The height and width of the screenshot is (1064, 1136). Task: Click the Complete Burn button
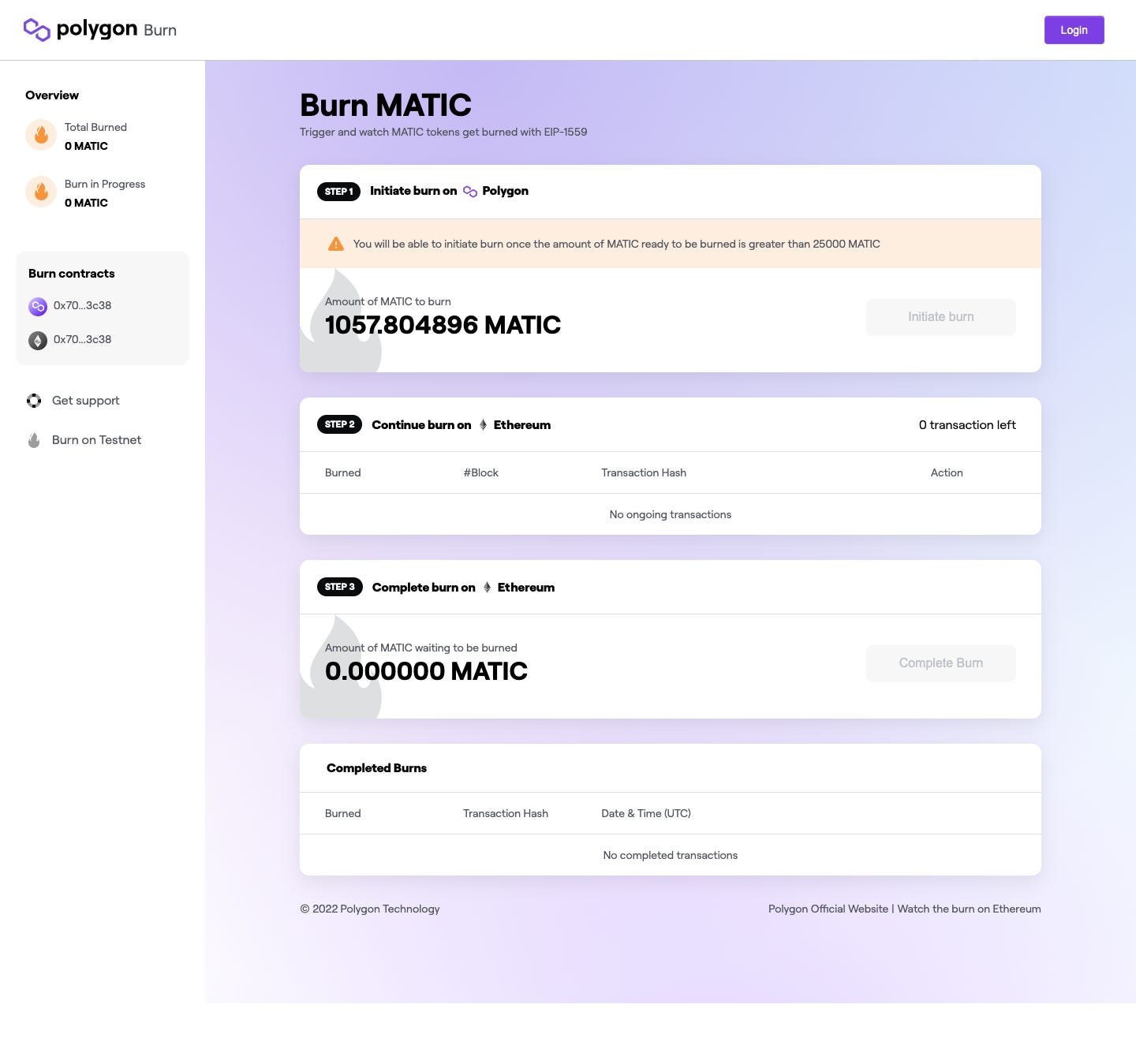940,663
